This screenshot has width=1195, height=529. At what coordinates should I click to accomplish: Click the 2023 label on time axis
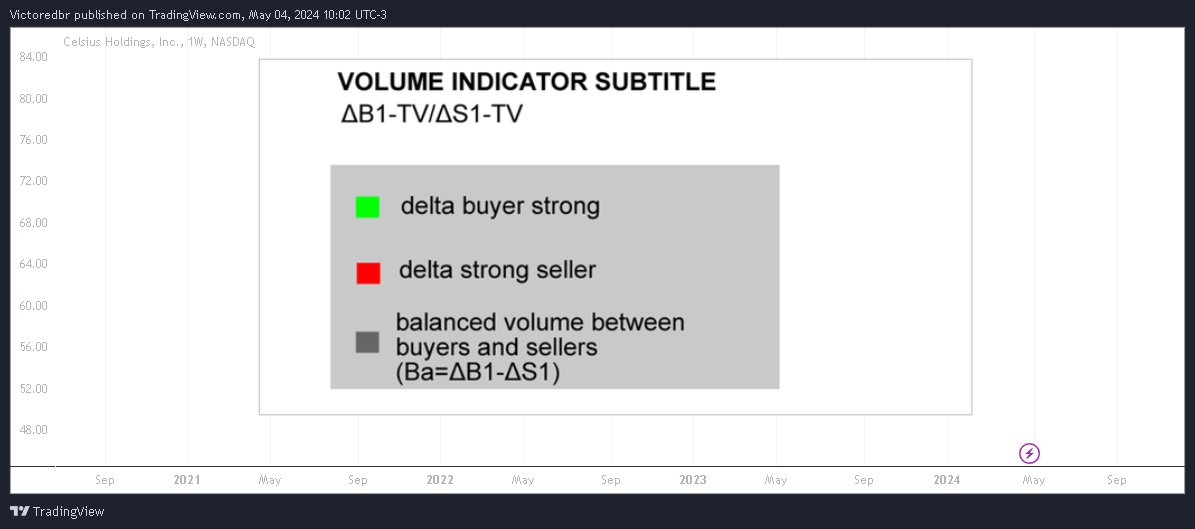point(693,480)
